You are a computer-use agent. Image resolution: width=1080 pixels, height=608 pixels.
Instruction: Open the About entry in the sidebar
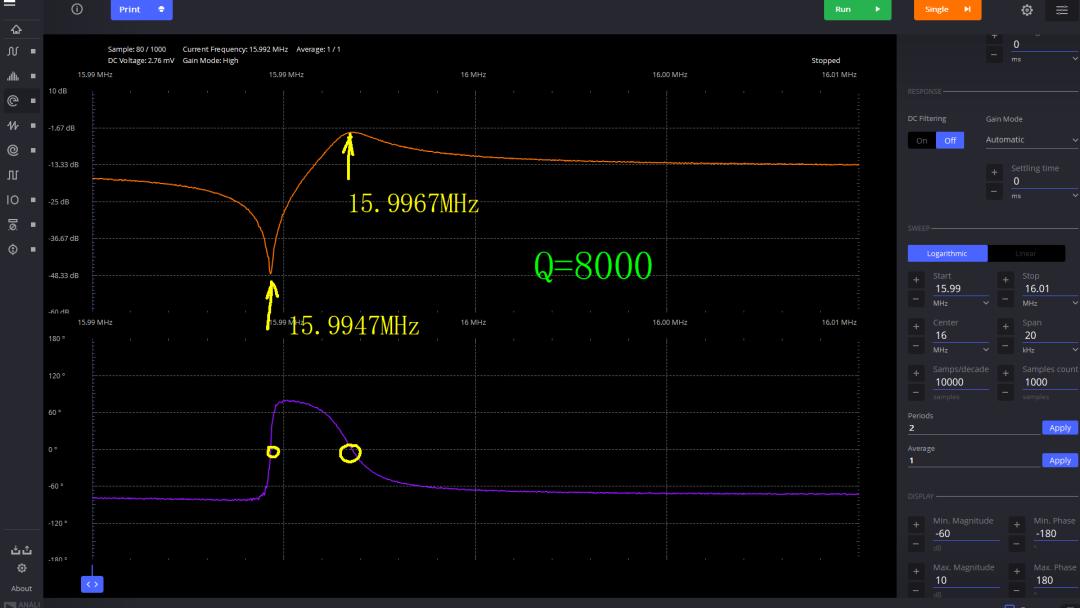(22, 588)
